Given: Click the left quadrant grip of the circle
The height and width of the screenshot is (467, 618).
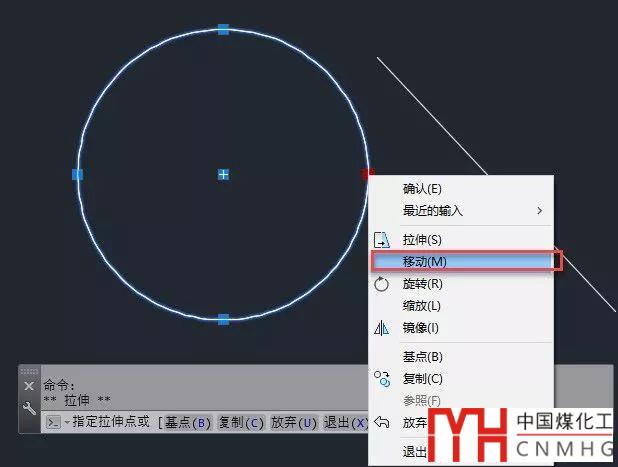Looking at the screenshot, I should [78, 174].
